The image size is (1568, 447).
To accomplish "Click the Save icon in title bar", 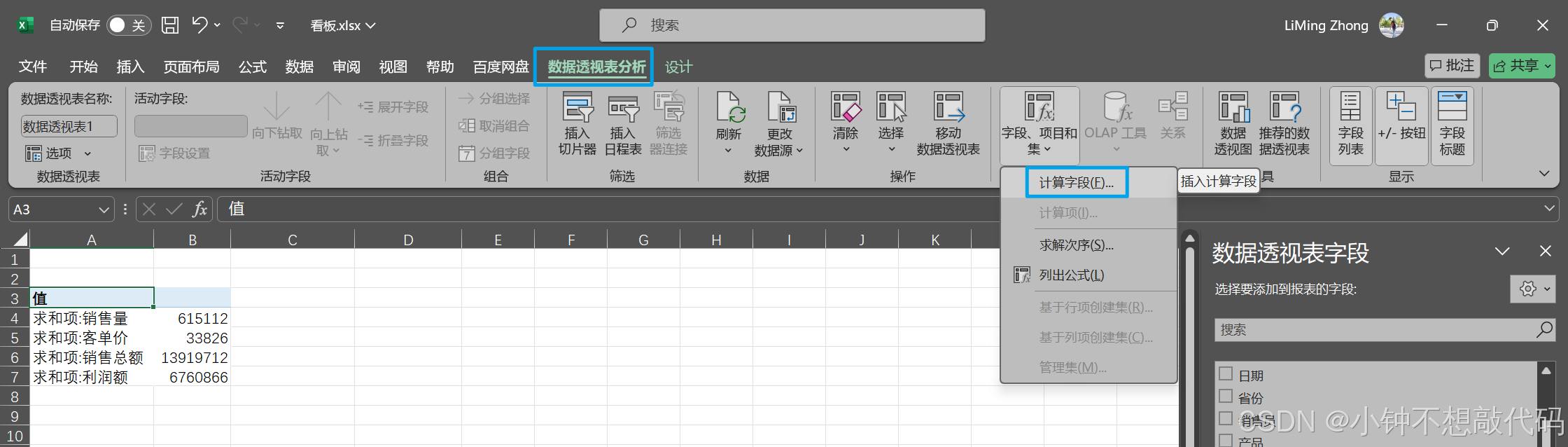I will 170,25.
